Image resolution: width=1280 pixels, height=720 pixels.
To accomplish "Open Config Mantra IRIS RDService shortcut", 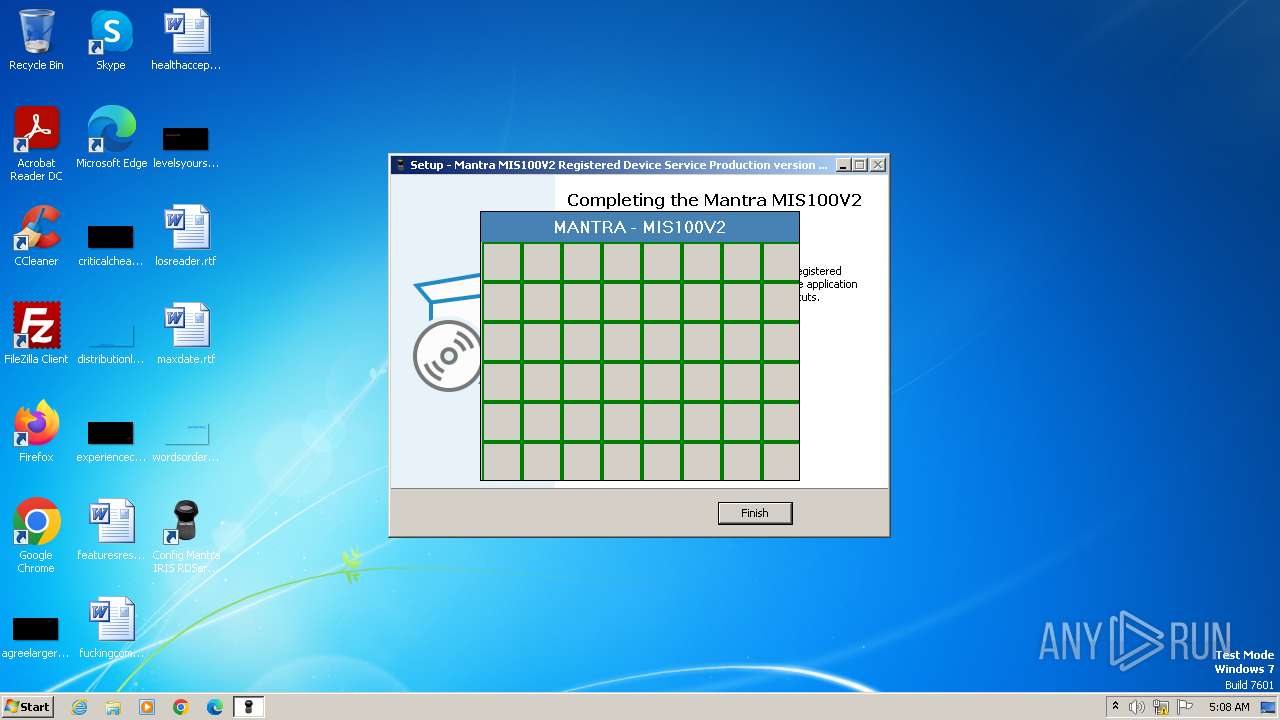I will [186, 536].
